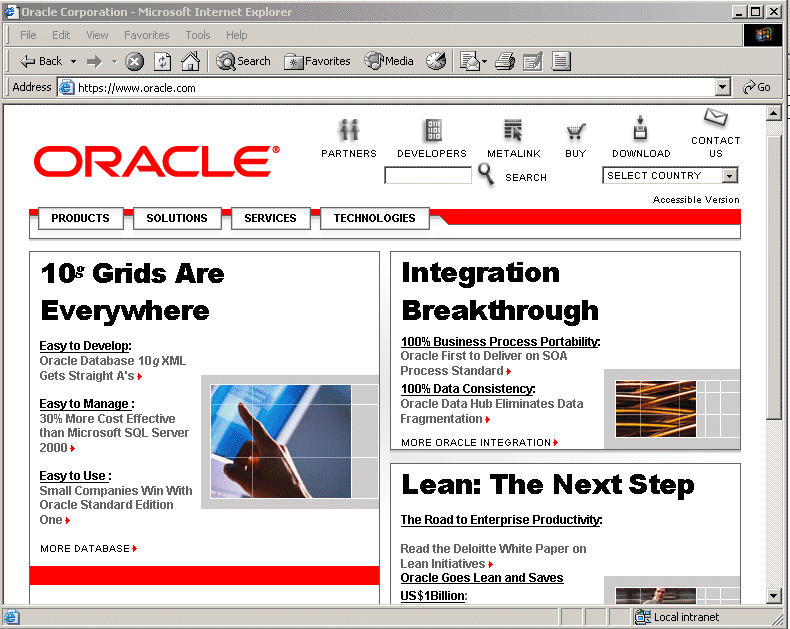Open the Developers icon link

(432, 131)
